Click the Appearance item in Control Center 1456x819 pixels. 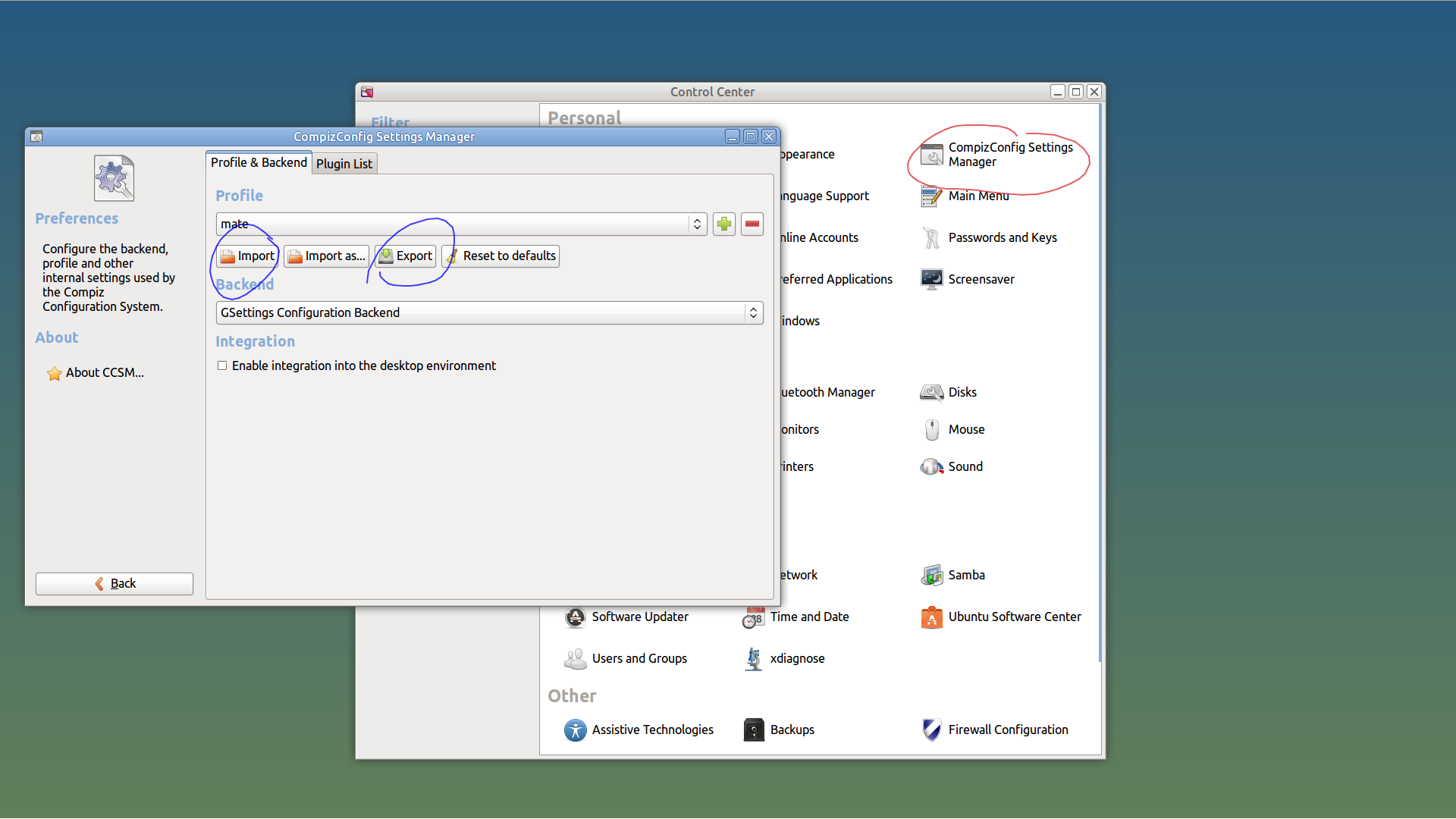click(807, 154)
